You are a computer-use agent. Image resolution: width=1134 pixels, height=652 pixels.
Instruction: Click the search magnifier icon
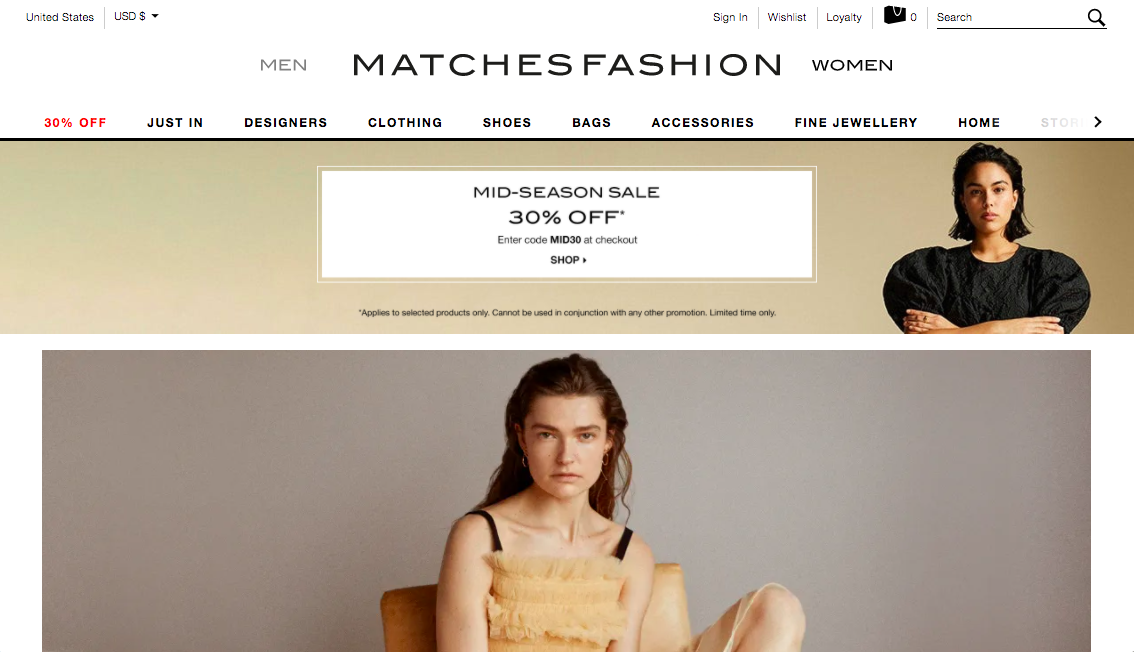1096,17
